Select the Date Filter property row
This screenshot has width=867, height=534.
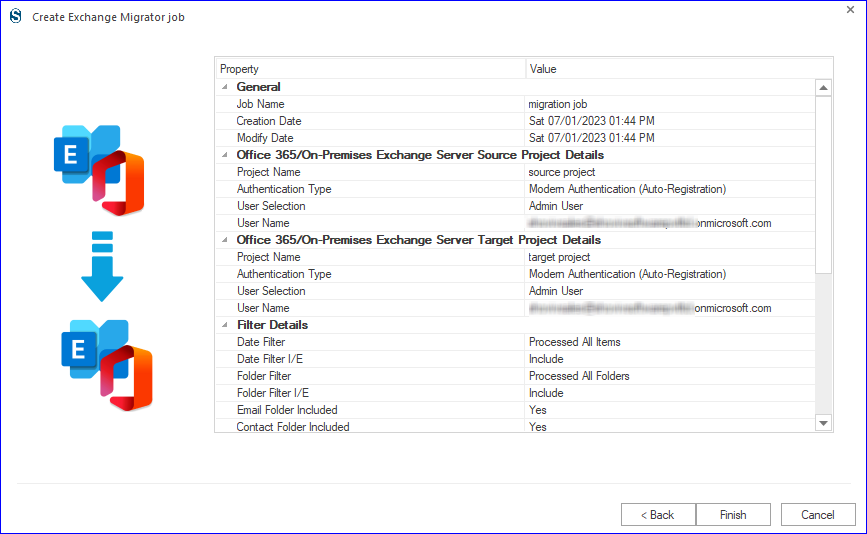tap(515, 342)
